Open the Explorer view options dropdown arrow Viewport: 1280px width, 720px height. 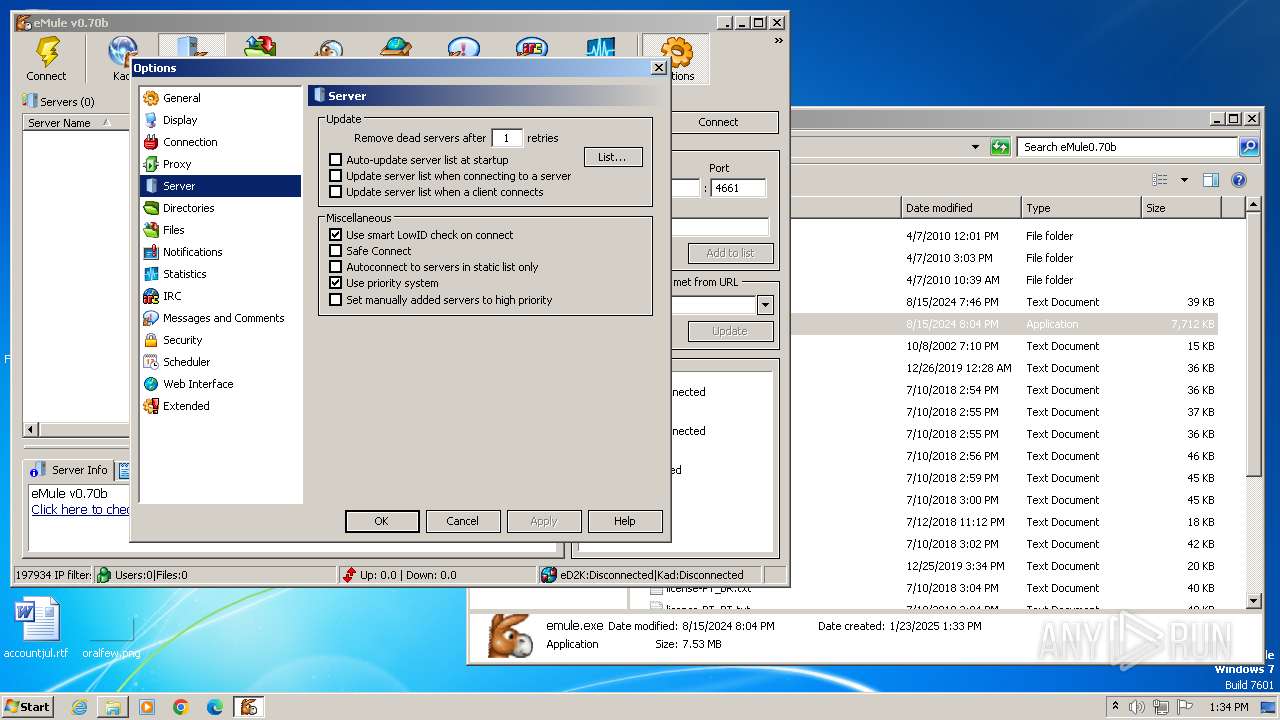coord(1184,180)
